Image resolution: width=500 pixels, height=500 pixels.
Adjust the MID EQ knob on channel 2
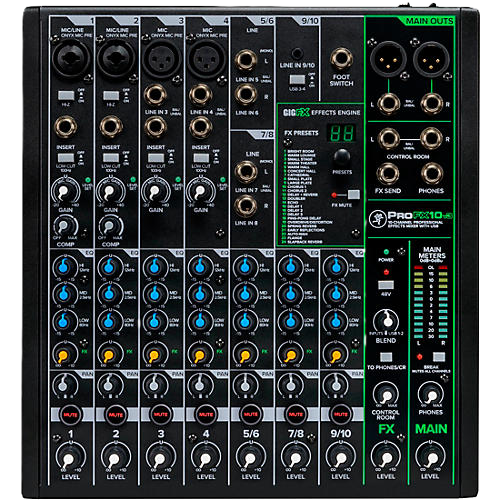(x=109, y=294)
